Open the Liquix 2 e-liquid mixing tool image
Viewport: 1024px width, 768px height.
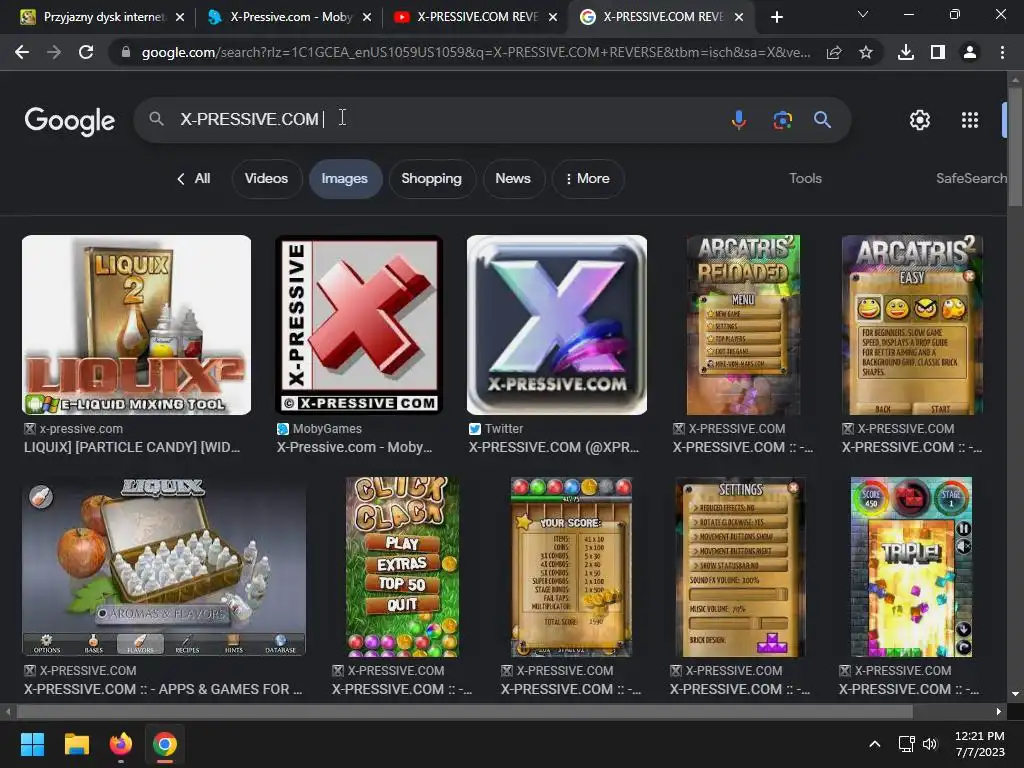[x=136, y=325]
